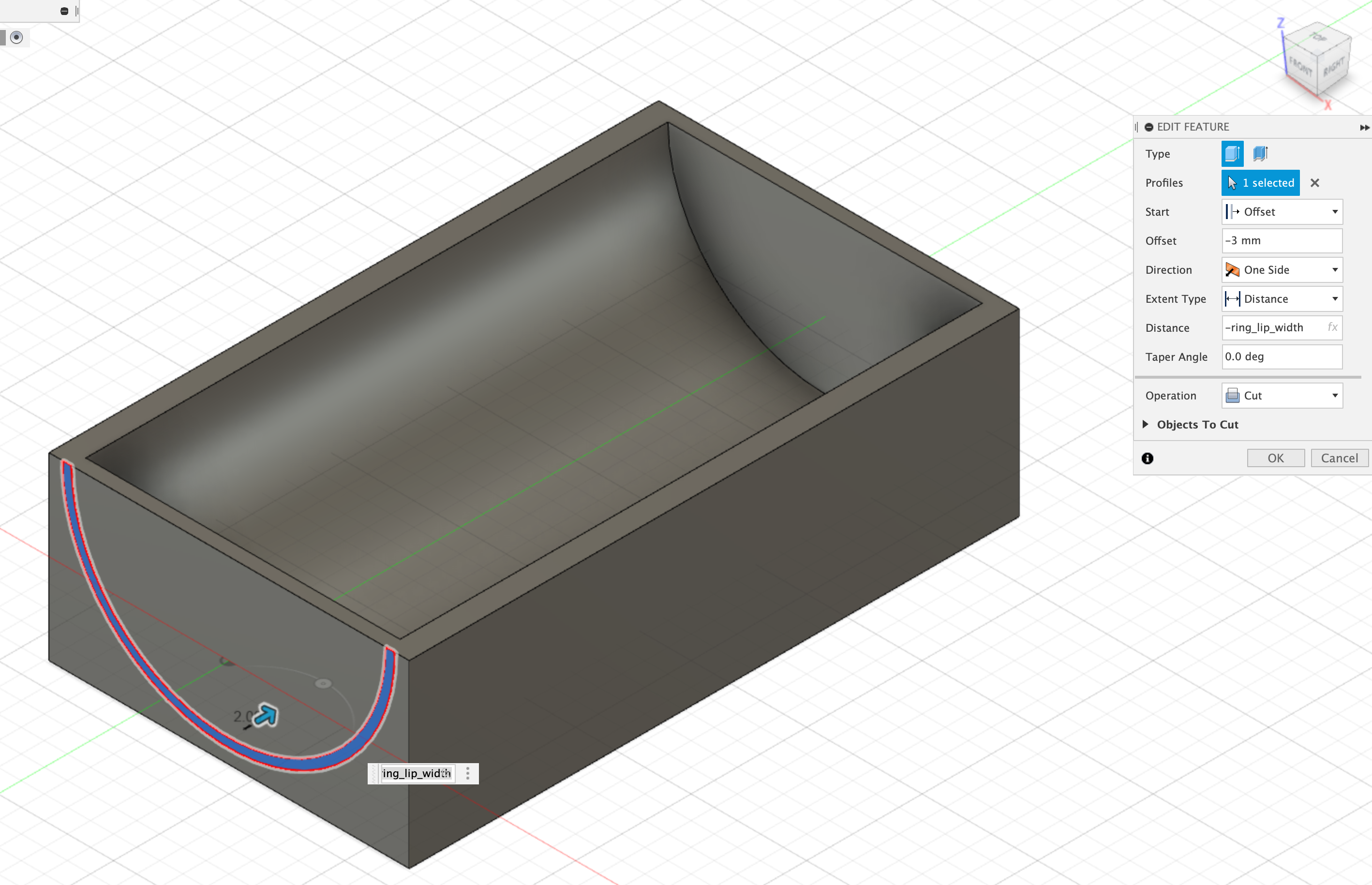Confirm the extrude by clicking OK
Screen dimensions: 1372x885
coord(1275,458)
